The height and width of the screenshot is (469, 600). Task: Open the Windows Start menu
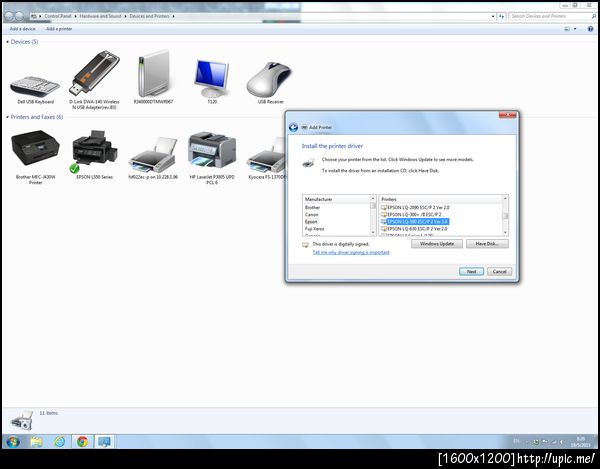click(x=13, y=442)
